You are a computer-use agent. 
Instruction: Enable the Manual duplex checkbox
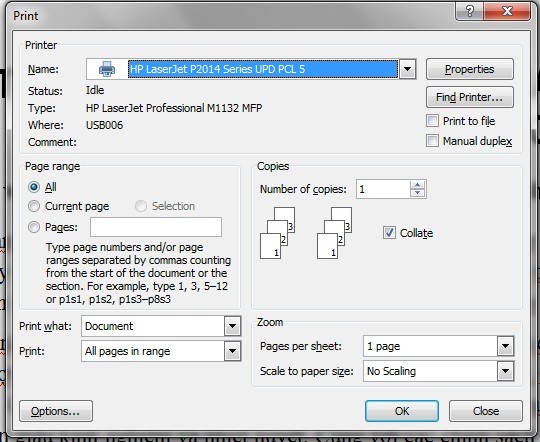(432, 141)
